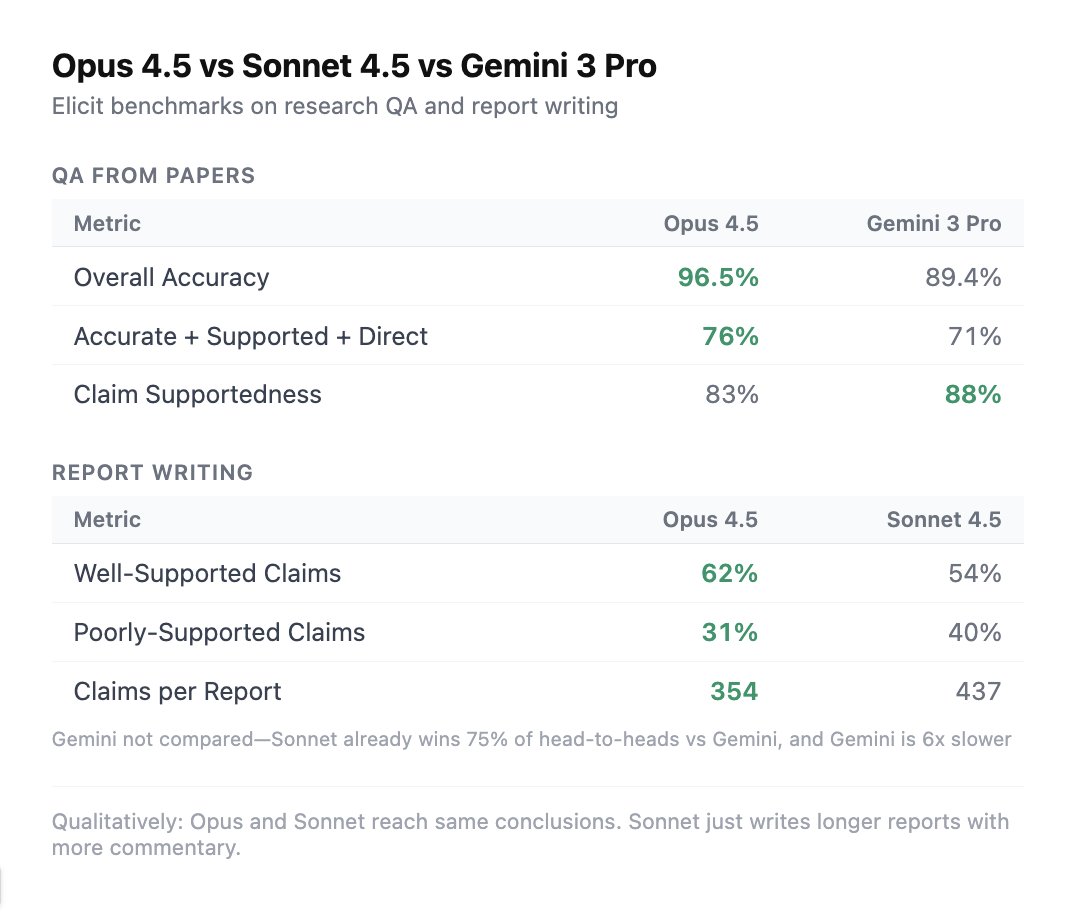Select the "QA FROM PAPERS" section heading
Image resolution: width=1080 pixels, height=912 pixels.
click(153, 176)
